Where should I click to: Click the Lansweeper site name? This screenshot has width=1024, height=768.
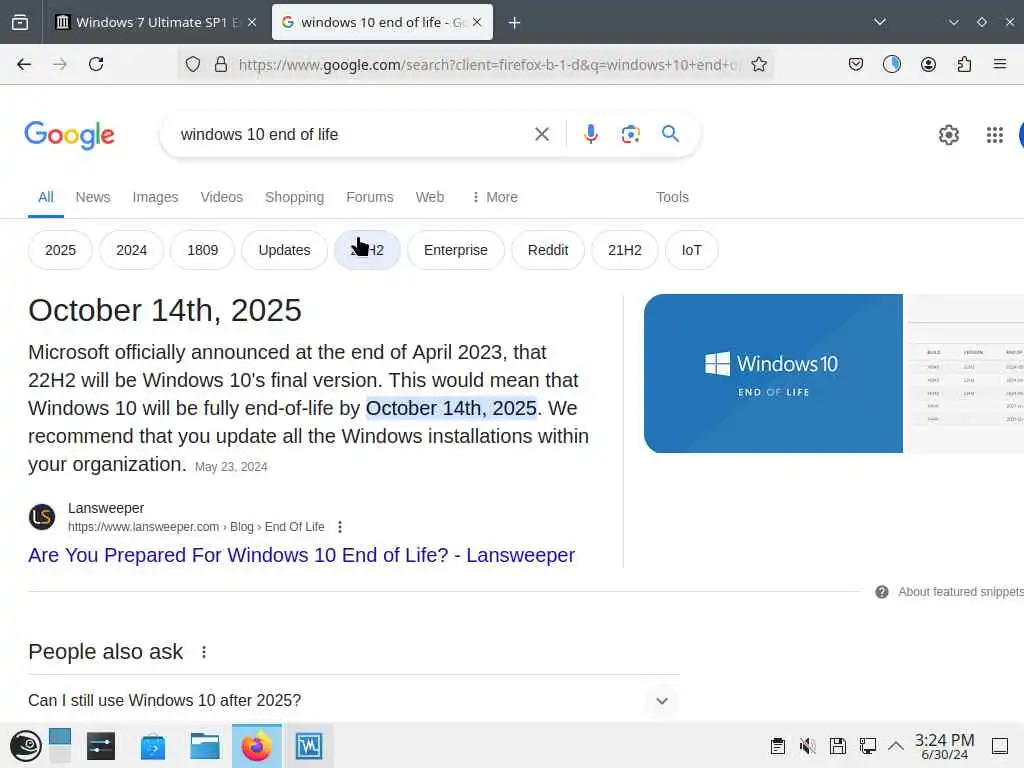coord(106,508)
